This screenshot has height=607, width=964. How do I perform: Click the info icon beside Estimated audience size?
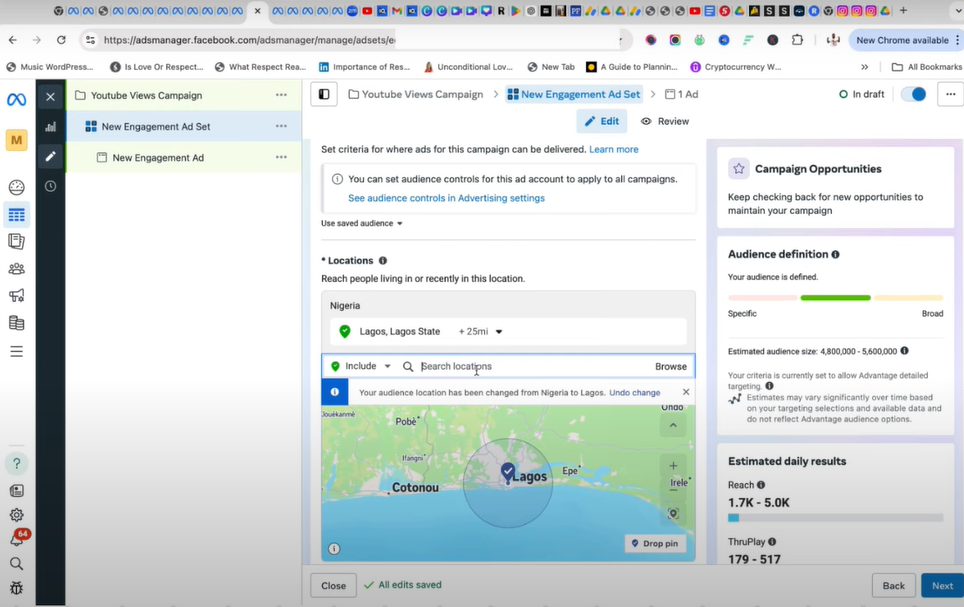(x=904, y=351)
